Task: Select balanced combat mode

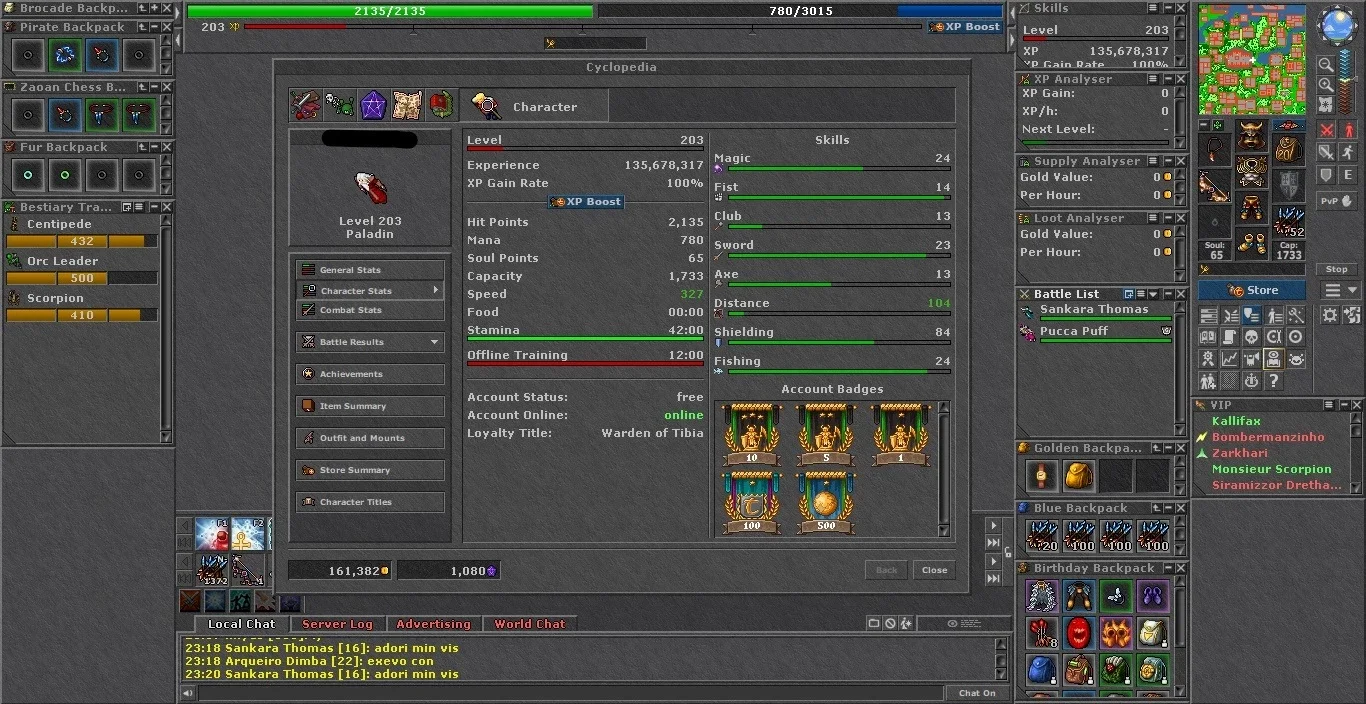Action: (x=1326, y=152)
